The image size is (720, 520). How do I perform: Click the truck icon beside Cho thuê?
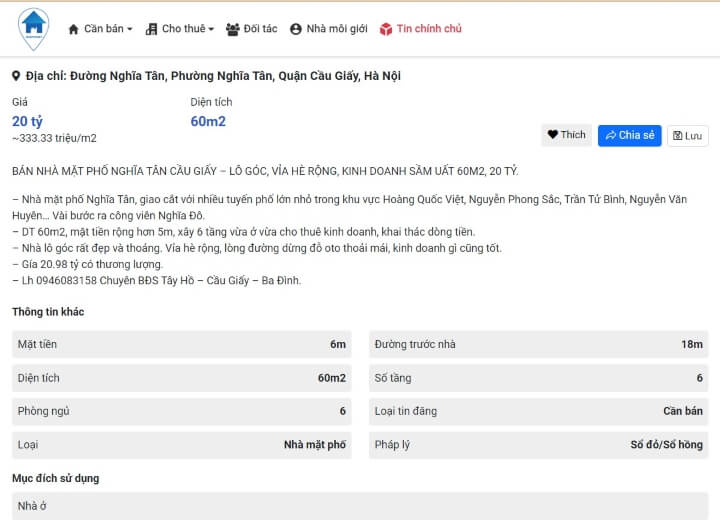pyautogui.click(x=152, y=29)
